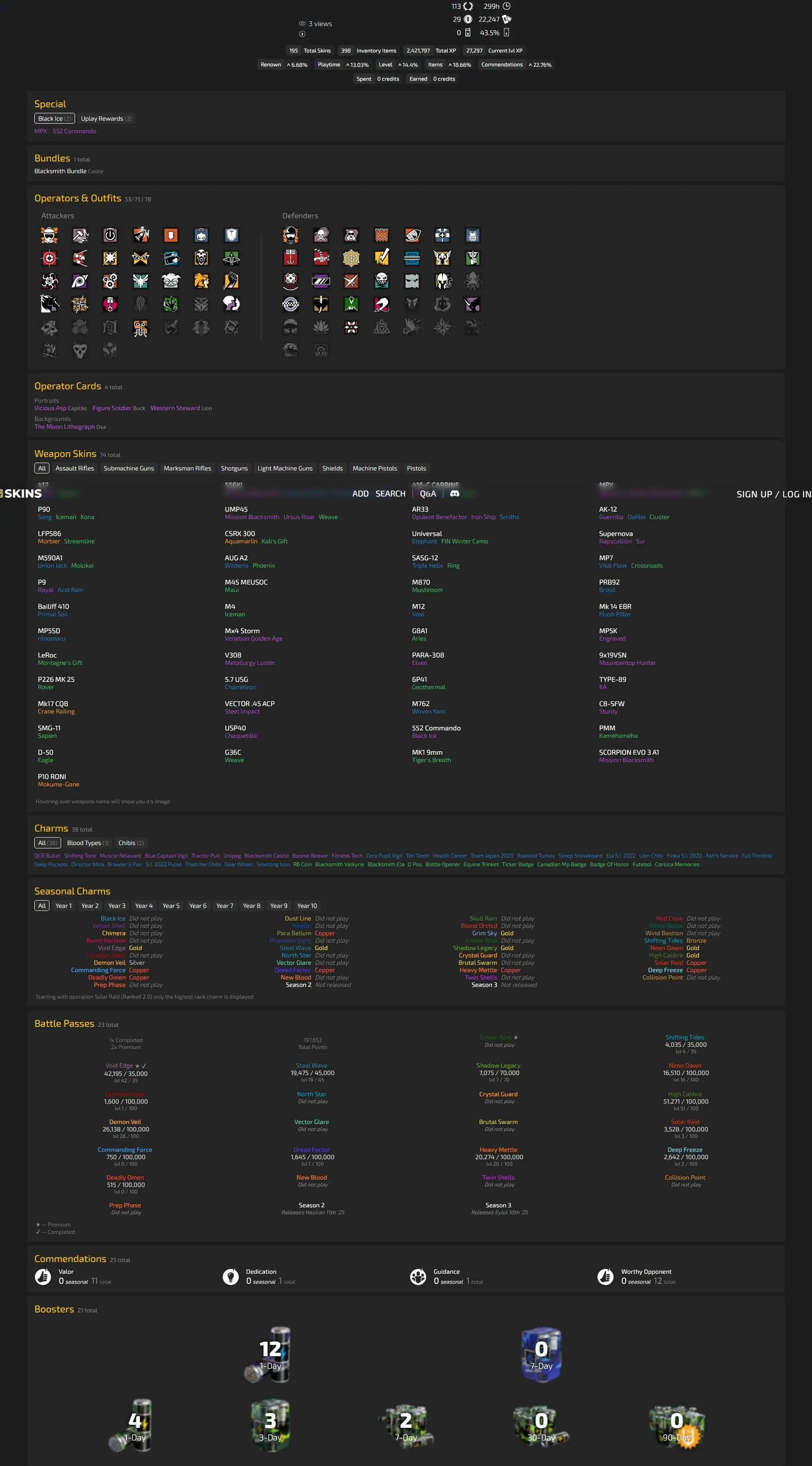Select the Chibis charm filter
Screen dimensions: 812x1466
[x=131, y=843]
